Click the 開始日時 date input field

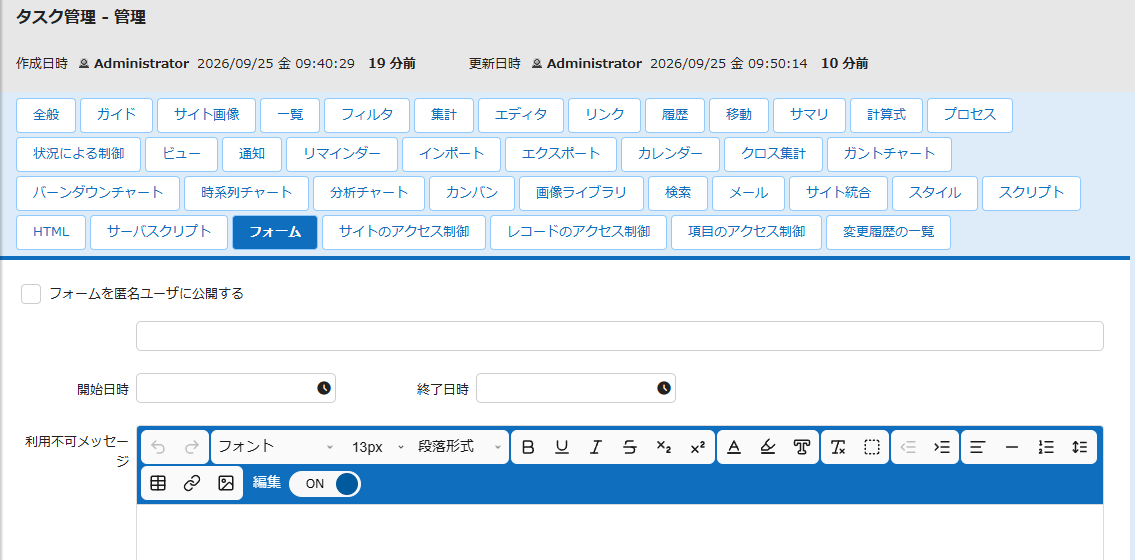coord(236,388)
